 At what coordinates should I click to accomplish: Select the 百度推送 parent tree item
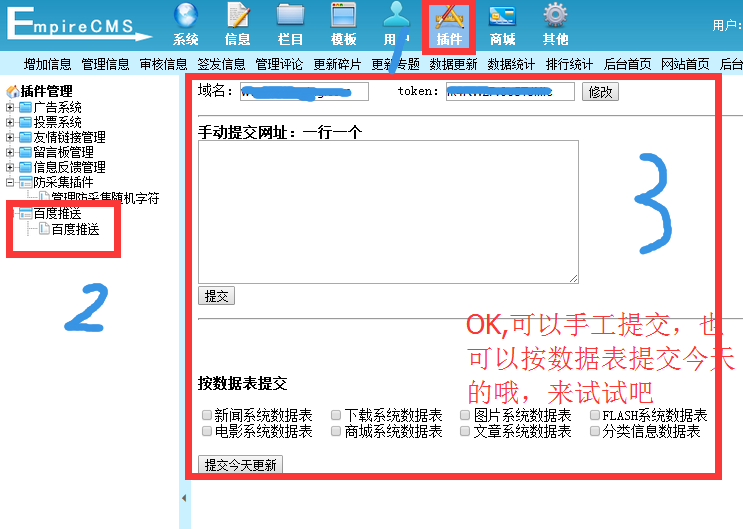coord(57,213)
